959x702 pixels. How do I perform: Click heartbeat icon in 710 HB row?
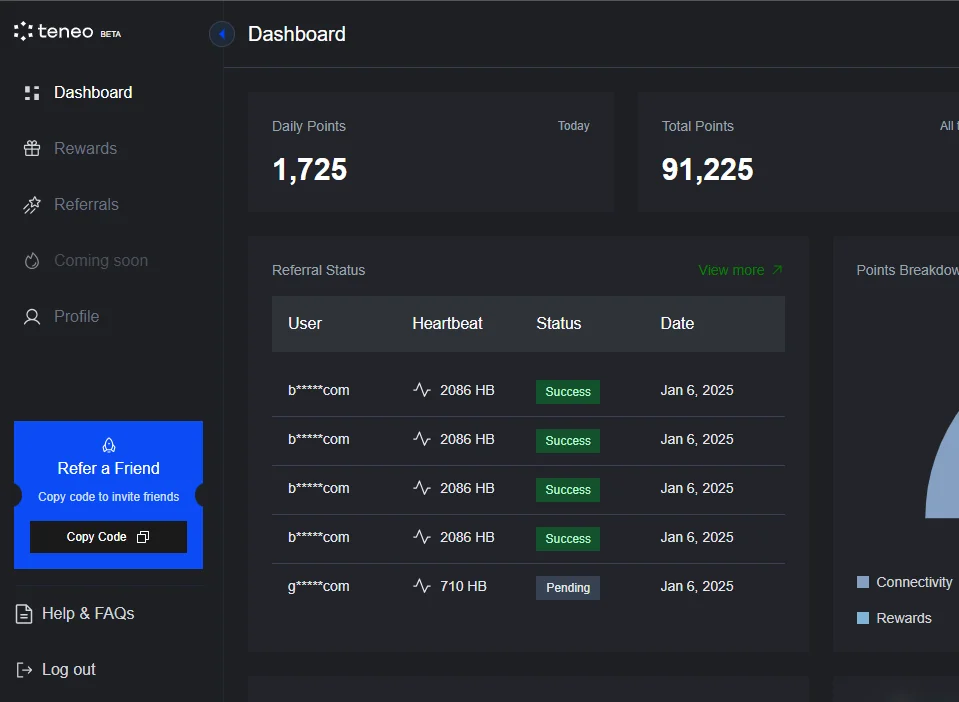tap(422, 586)
